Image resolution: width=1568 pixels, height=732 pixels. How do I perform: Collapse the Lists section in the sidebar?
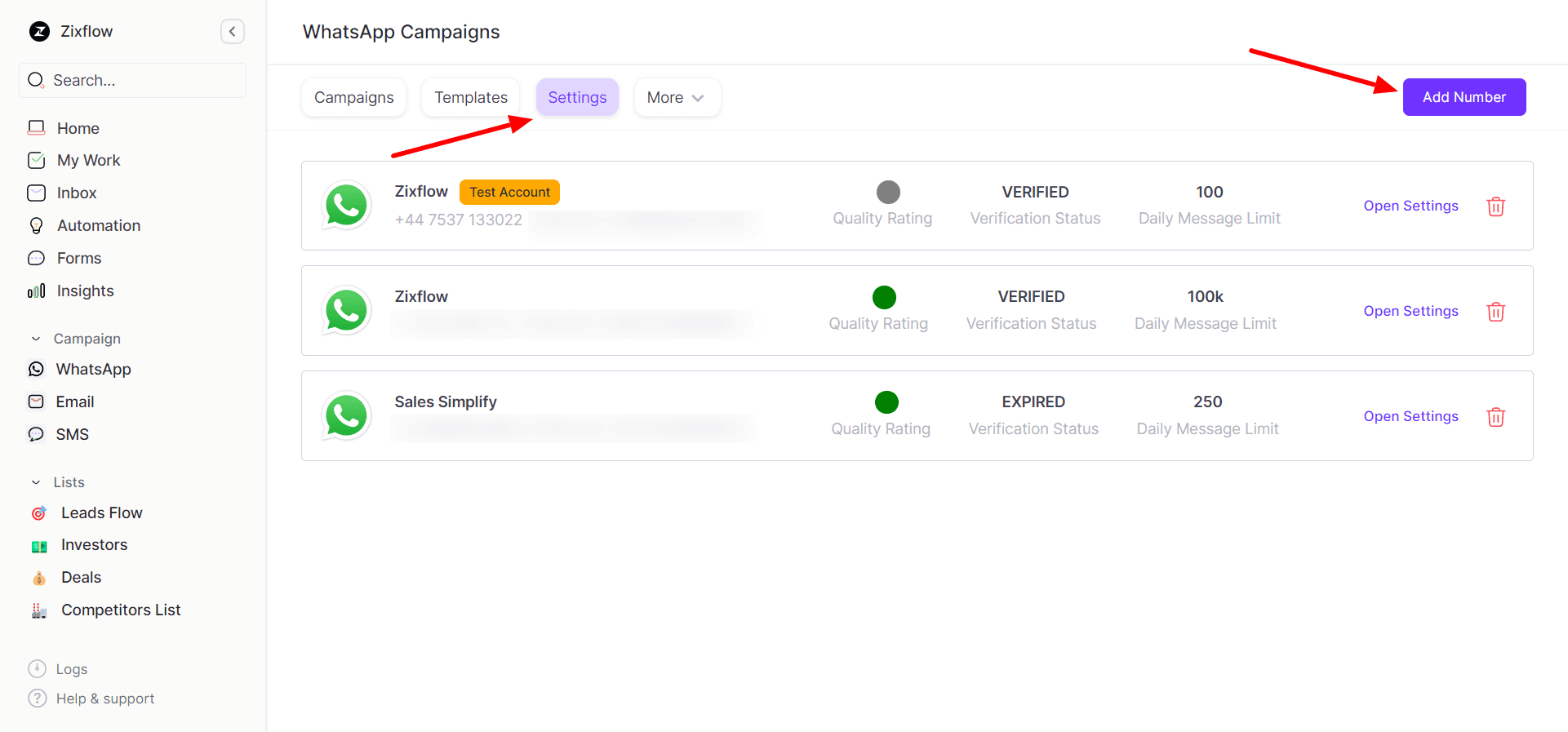click(x=36, y=482)
